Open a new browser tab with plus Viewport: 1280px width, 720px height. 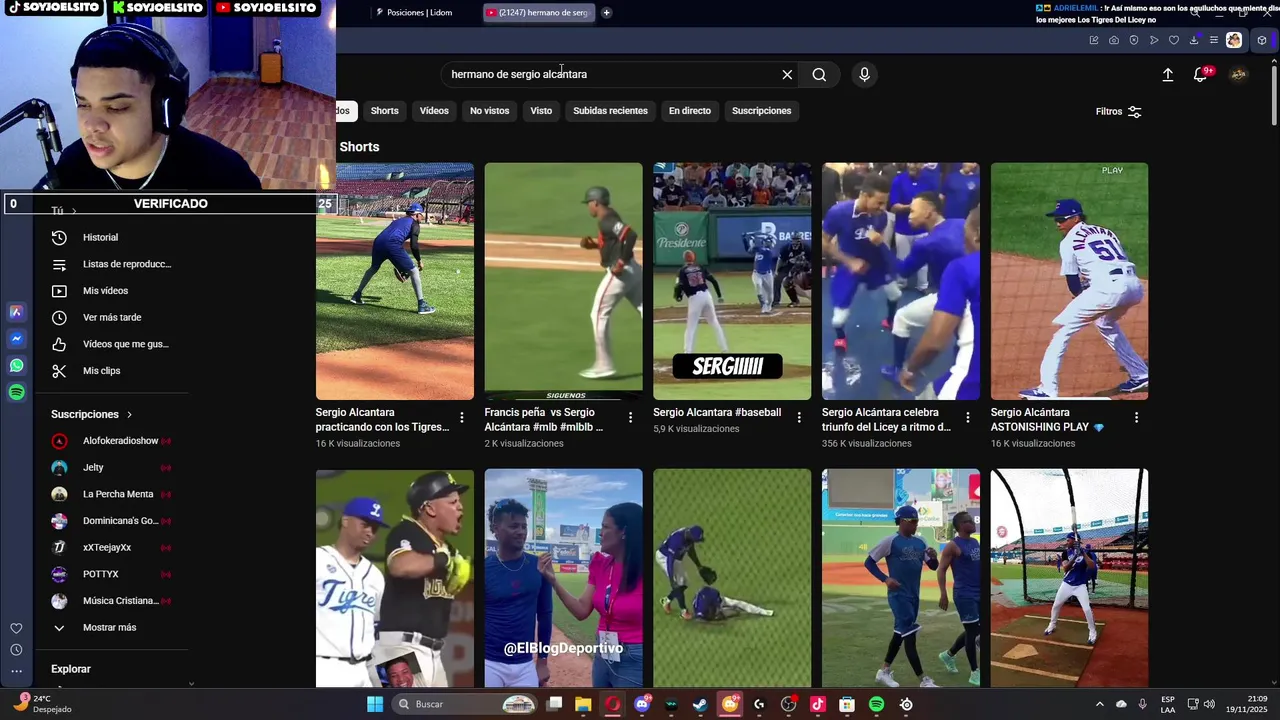point(606,13)
